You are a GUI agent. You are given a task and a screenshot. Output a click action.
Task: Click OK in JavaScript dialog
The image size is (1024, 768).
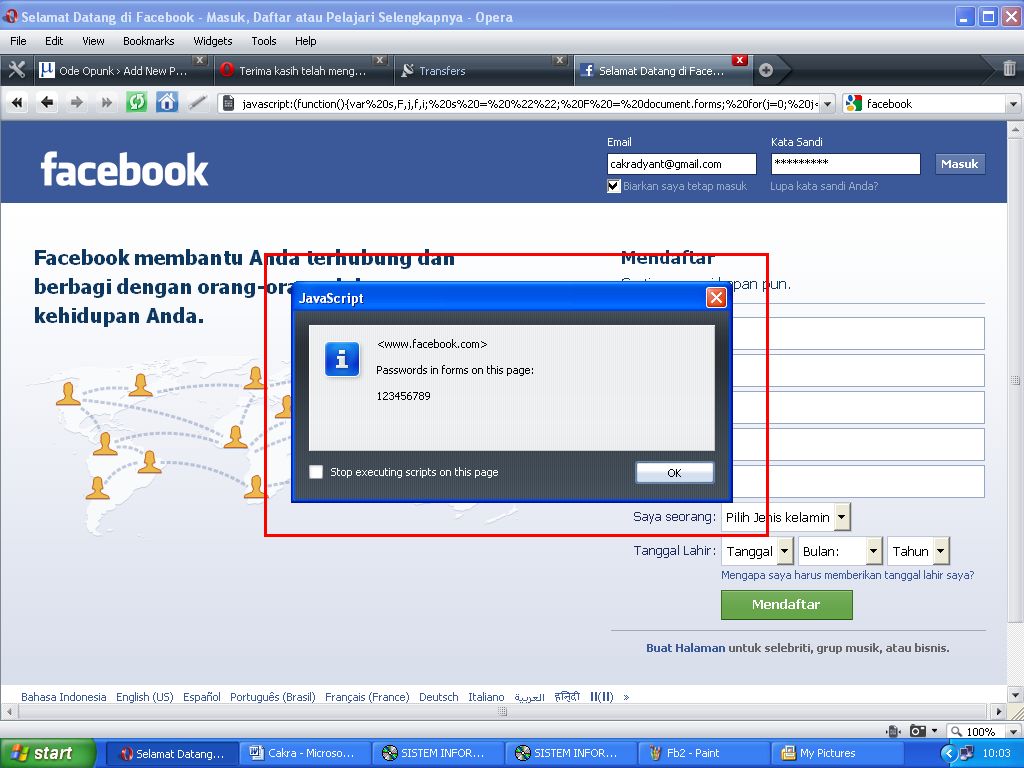coord(675,473)
